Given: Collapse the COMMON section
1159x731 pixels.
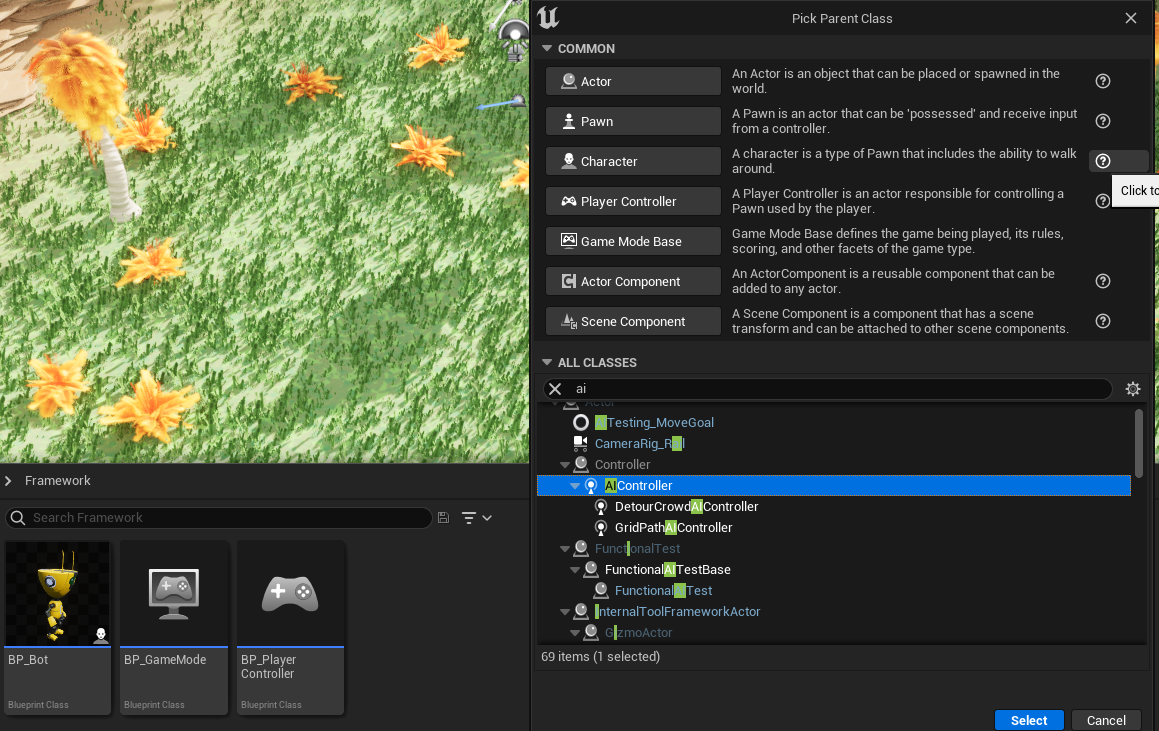Looking at the screenshot, I should [547, 48].
